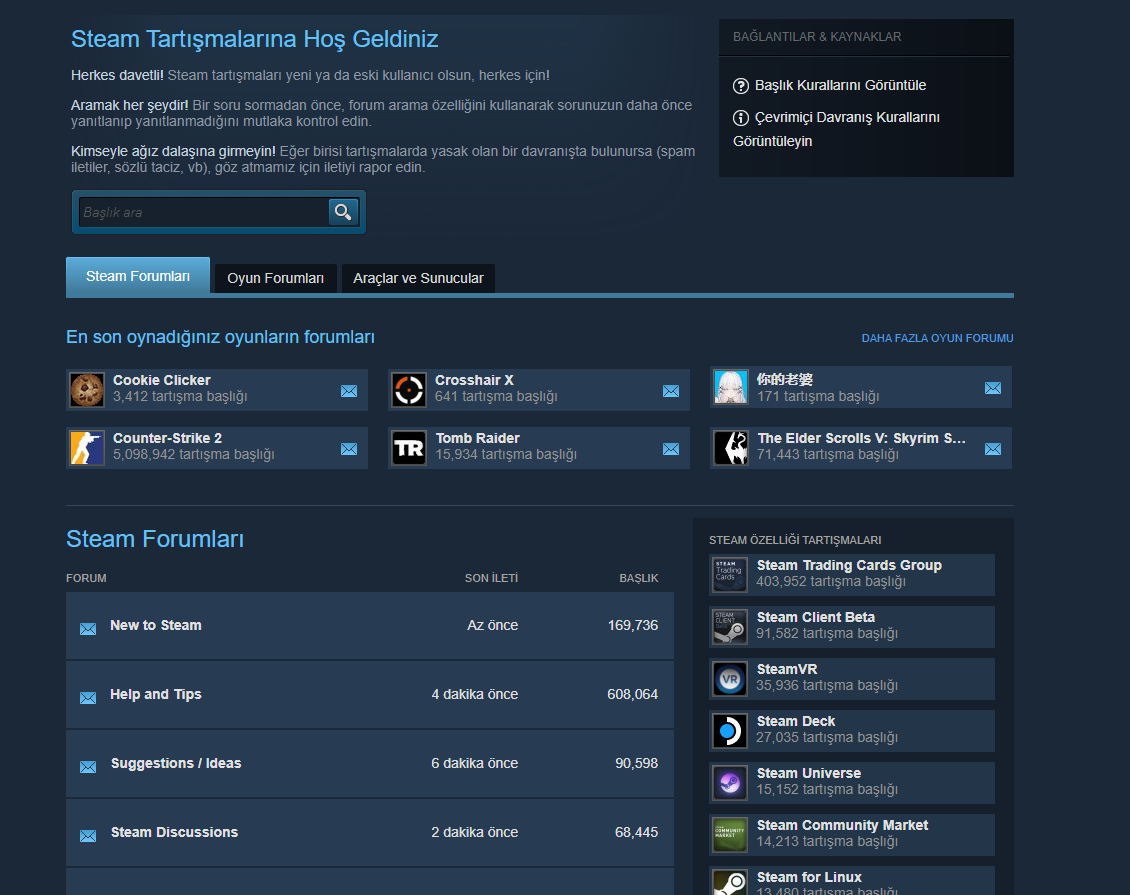Click the Skyrim dragon logo icon

[x=731, y=448]
